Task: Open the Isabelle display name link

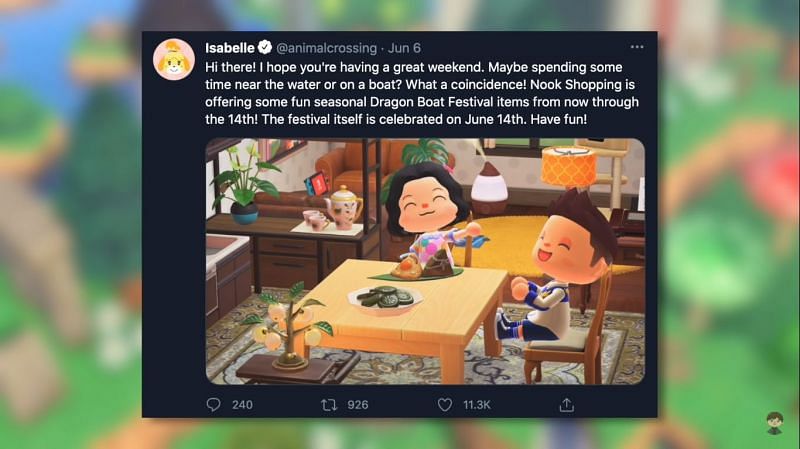Action: pos(230,48)
